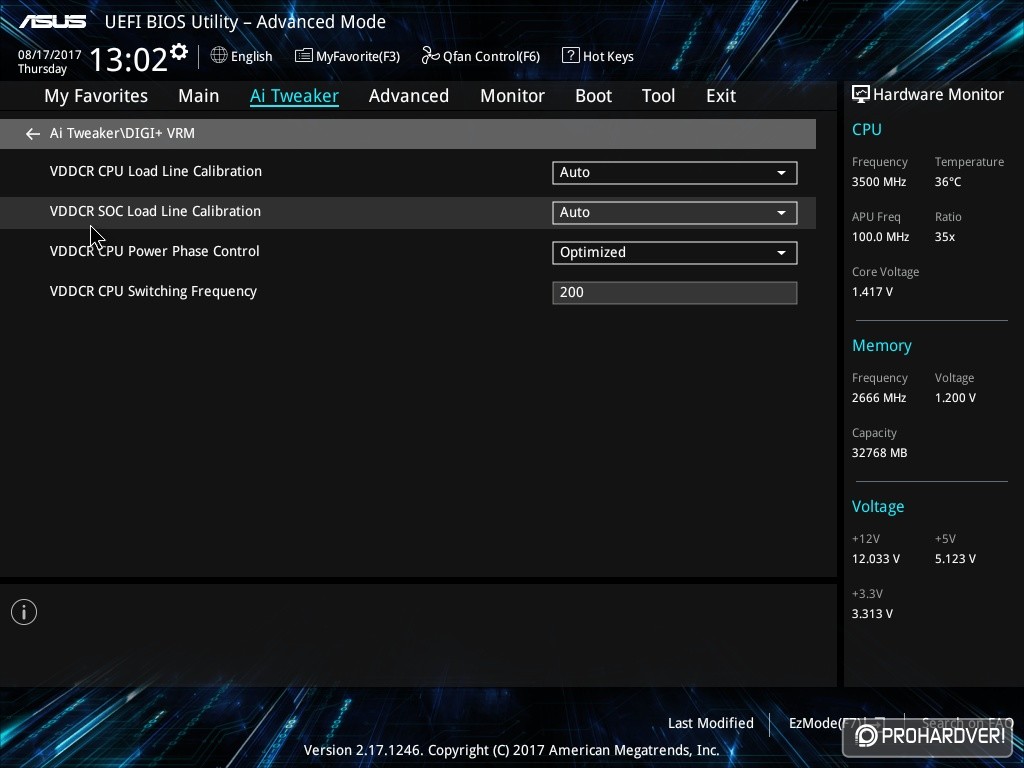
Task: Click the Capacity value 32768 MB
Action: [879, 453]
